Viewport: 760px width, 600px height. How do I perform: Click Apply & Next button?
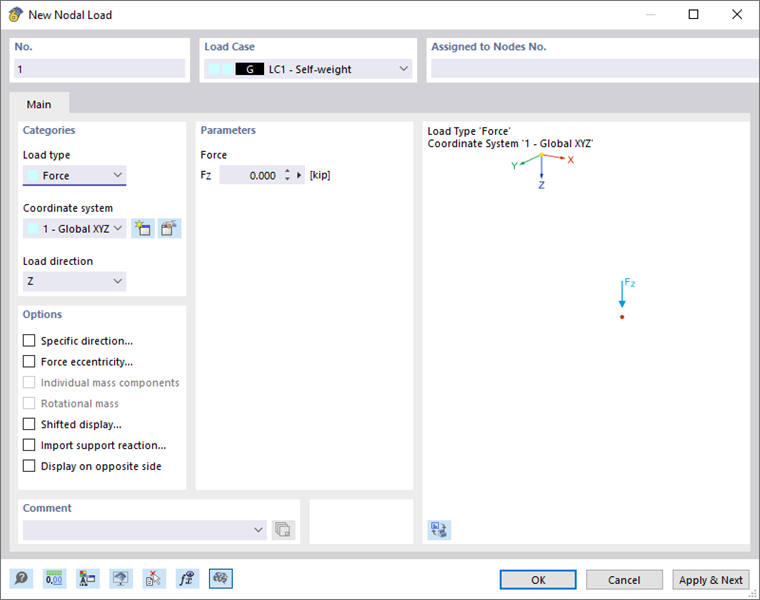tap(711, 580)
